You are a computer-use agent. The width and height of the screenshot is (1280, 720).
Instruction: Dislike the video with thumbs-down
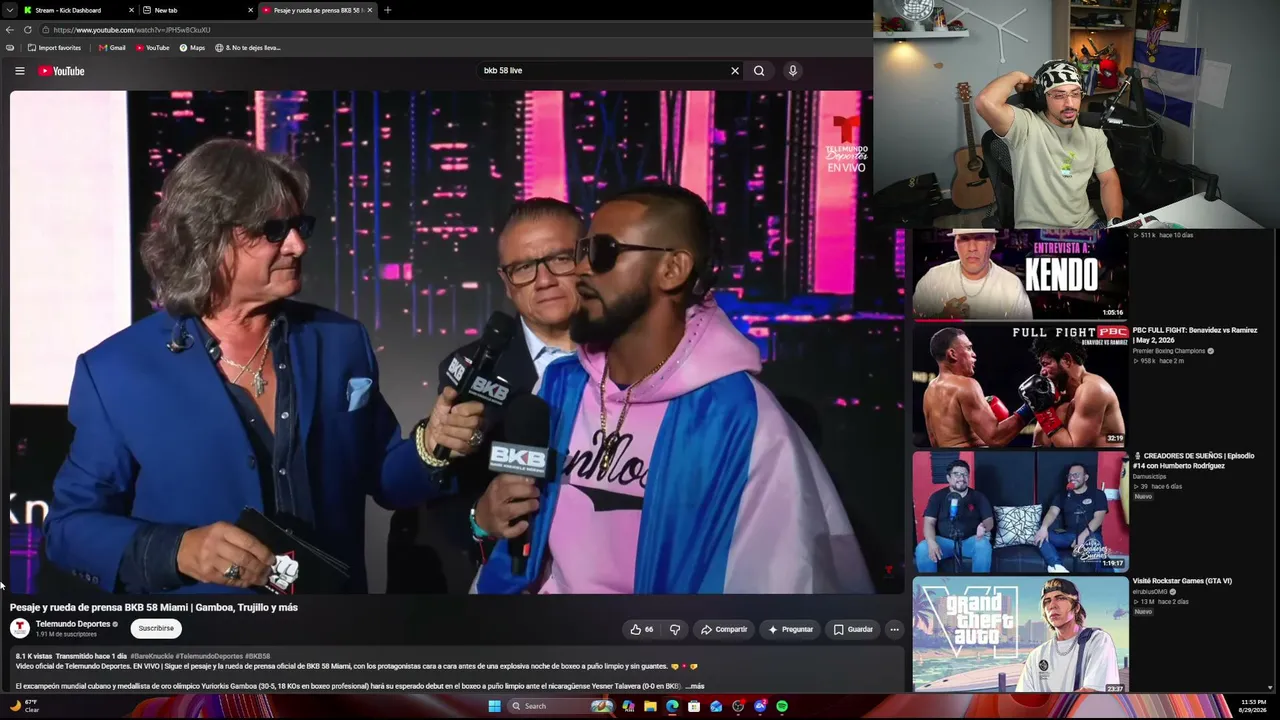click(675, 629)
